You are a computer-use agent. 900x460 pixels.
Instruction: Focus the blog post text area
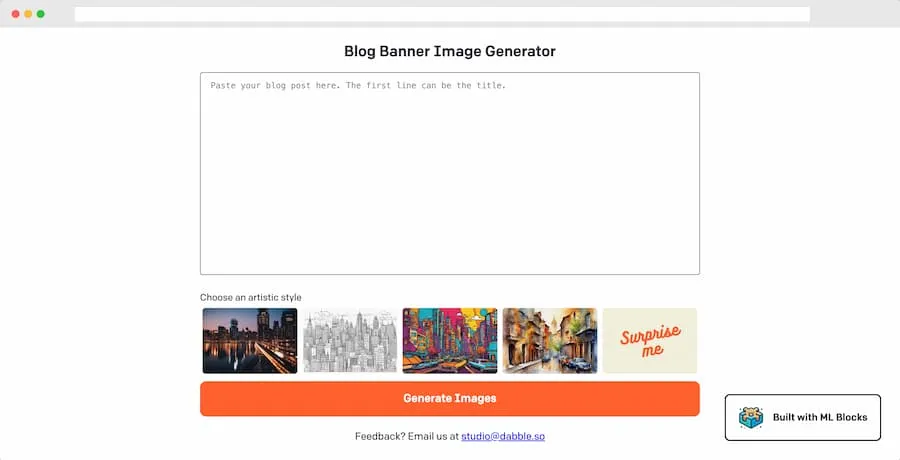click(x=450, y=173)
